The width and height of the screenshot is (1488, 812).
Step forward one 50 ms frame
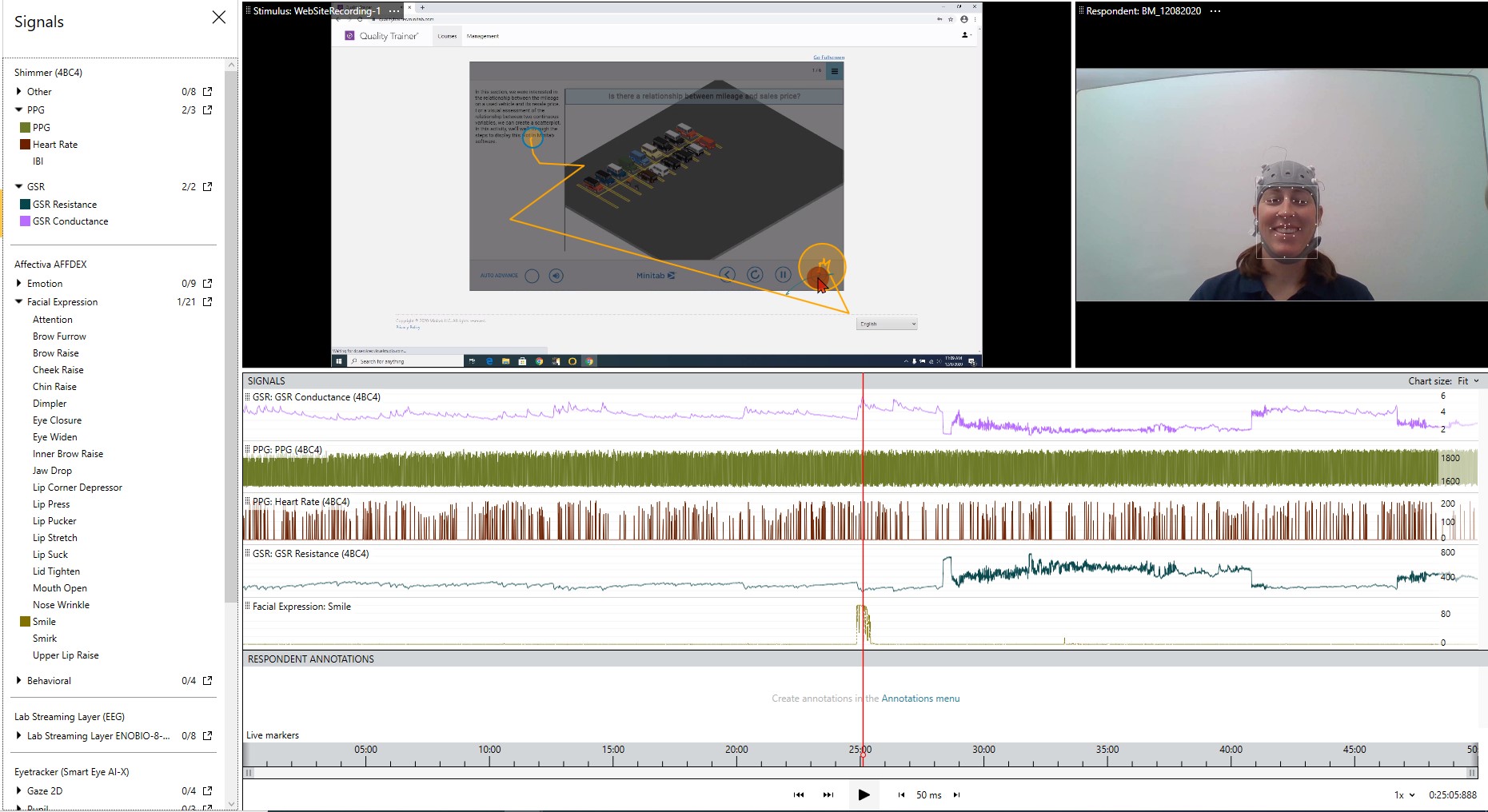(956, 794)
